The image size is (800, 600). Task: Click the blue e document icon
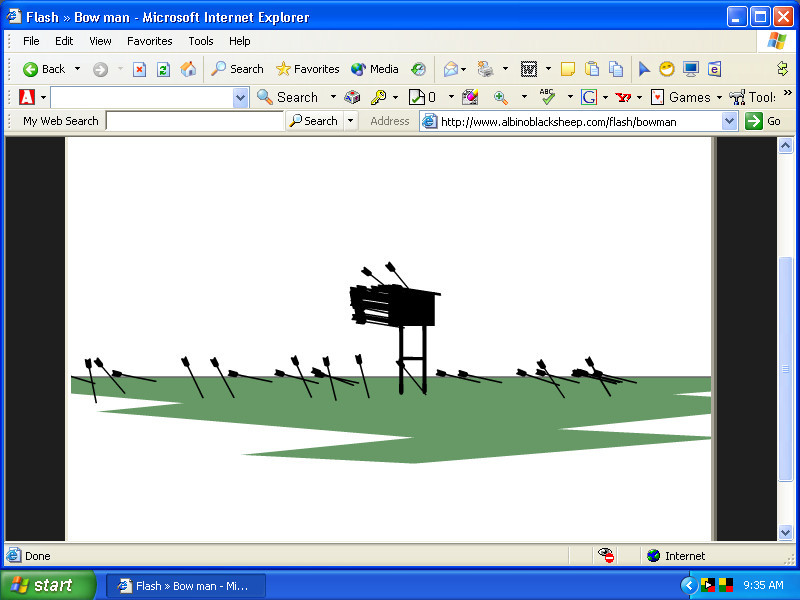tap(714, 69)
